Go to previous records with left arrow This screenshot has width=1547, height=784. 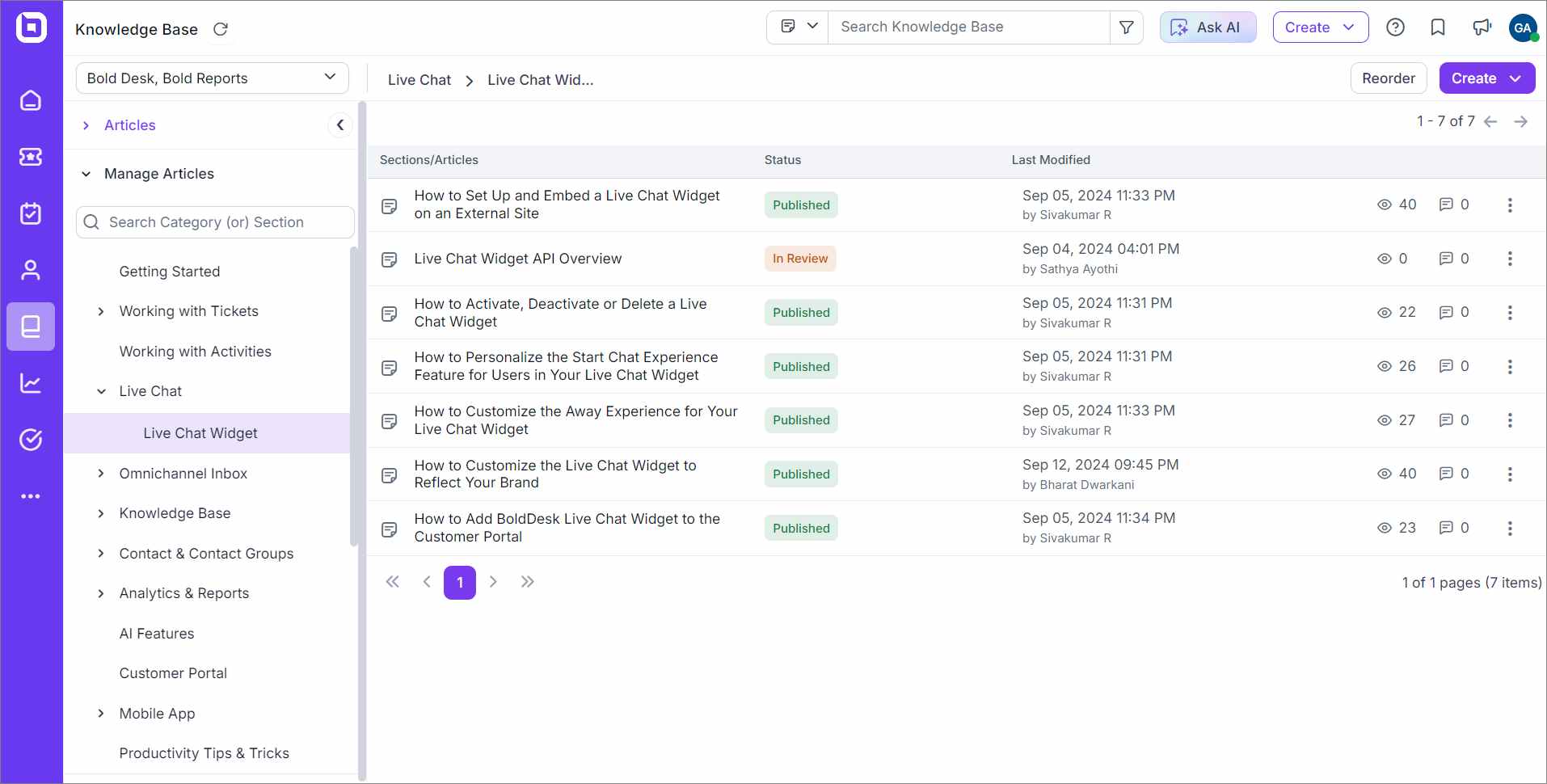(1490, 121)
